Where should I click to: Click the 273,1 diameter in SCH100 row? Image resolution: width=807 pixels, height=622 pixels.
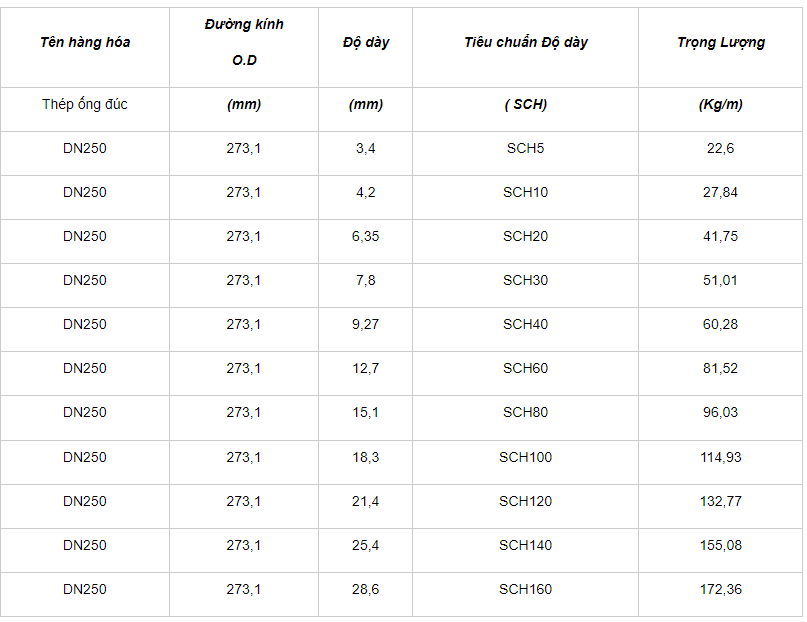244,457
